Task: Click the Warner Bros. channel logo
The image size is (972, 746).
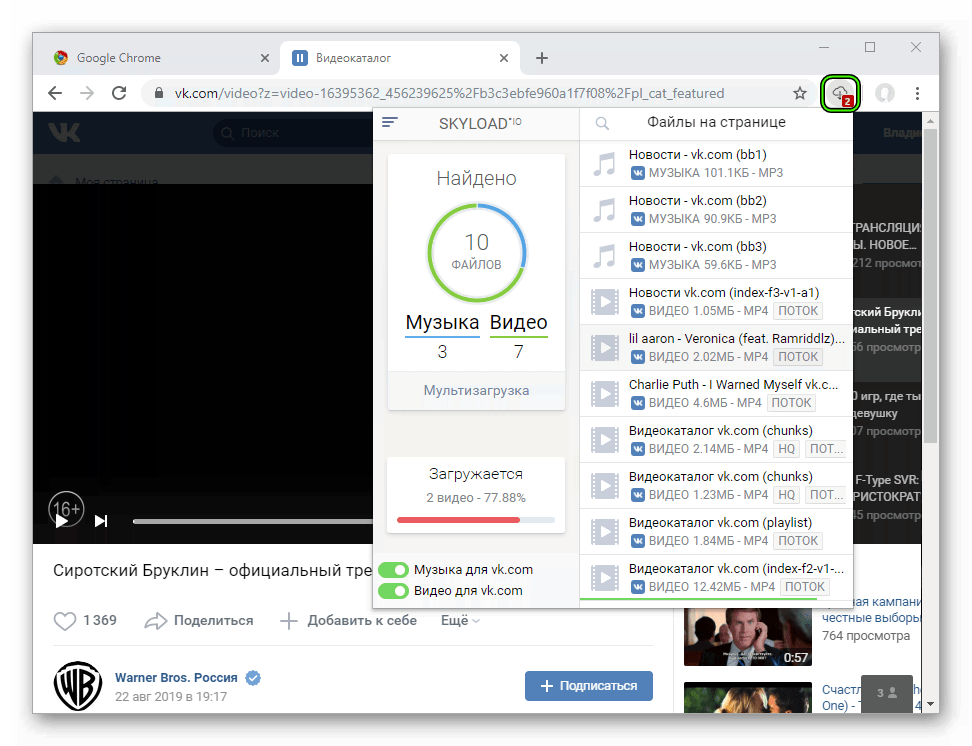Action: 77,686
